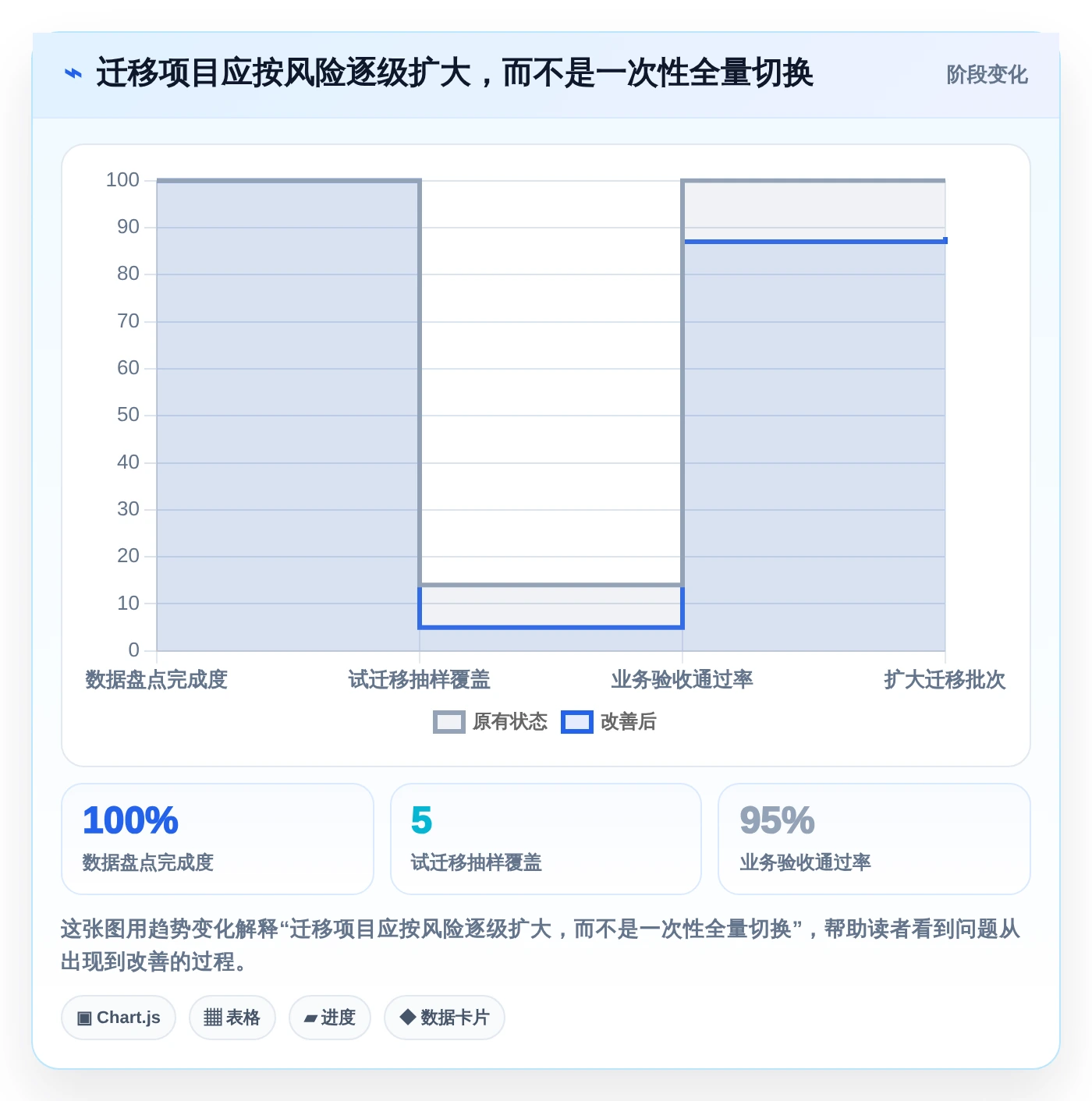Viewport: 1092px width, 1101px height.
Task: Click the 95% value in third card
Action: [777, 820]
